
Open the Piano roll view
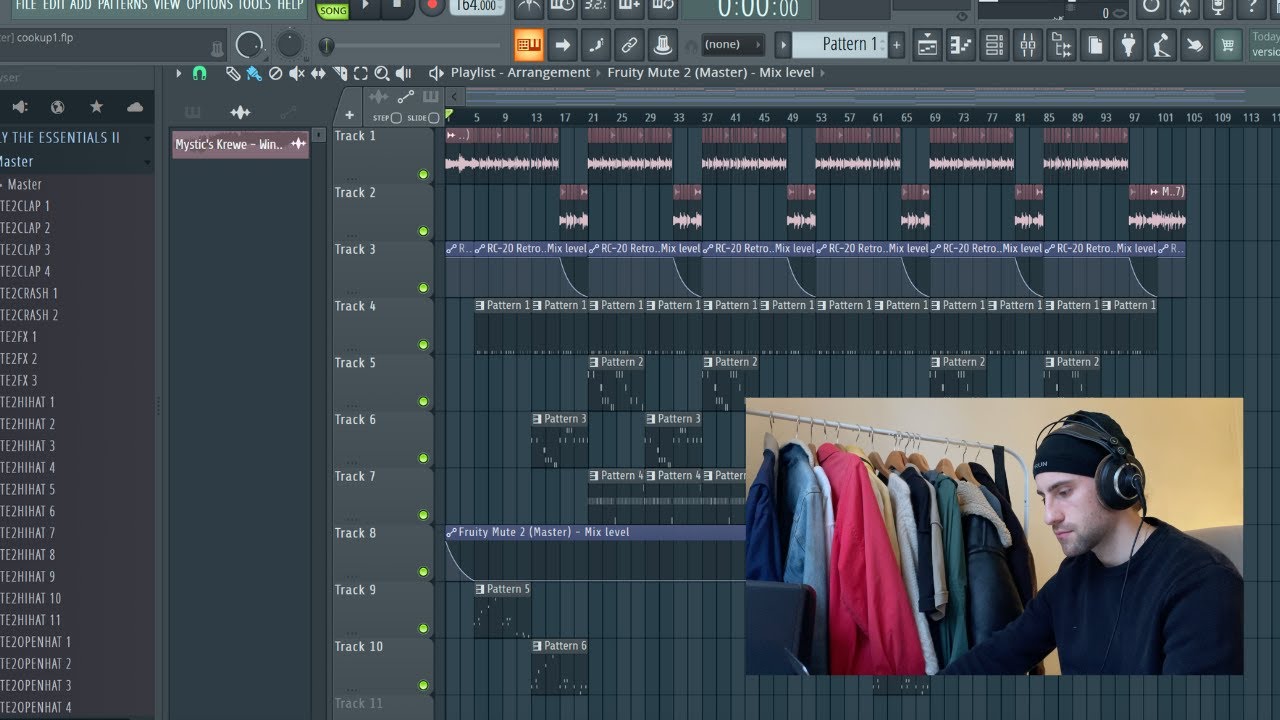pyautogui.click(x=961, y=44)
